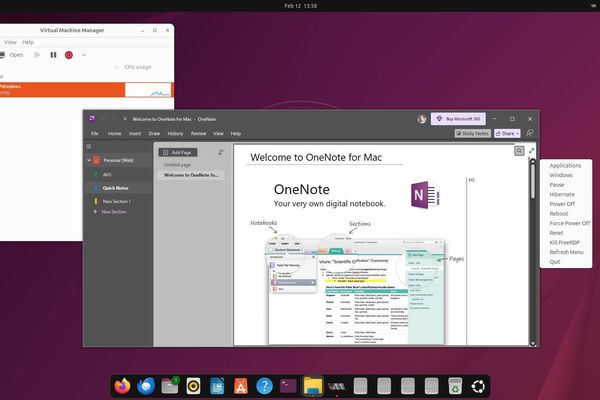Click Open in Virtual Machine Manager toolbar
Image resolution: width=600 pixels, height=400 pixels.
click(x=12, y=55)
